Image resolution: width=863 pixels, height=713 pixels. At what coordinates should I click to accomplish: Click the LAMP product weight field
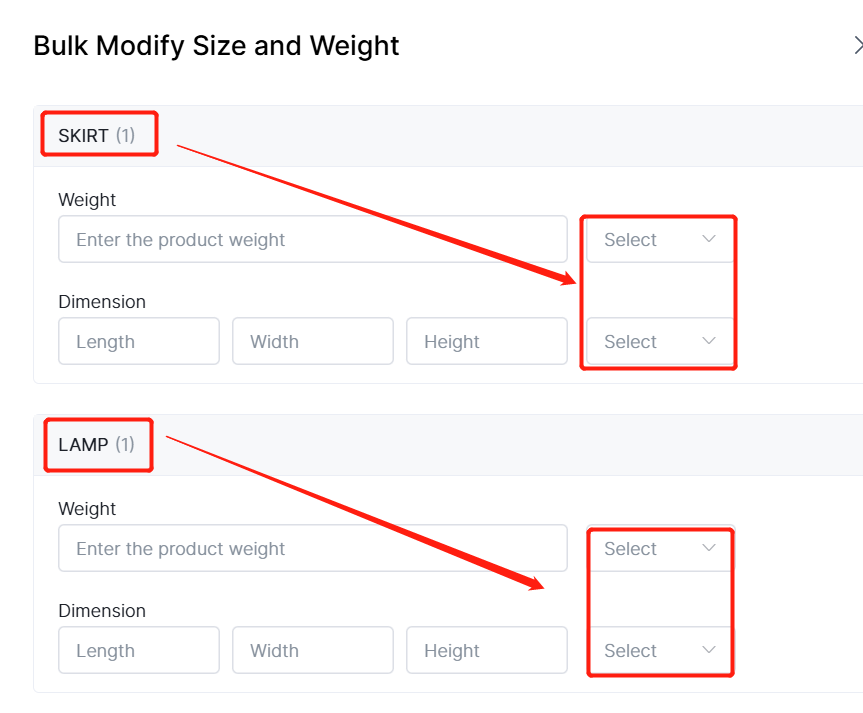[312, 549]
